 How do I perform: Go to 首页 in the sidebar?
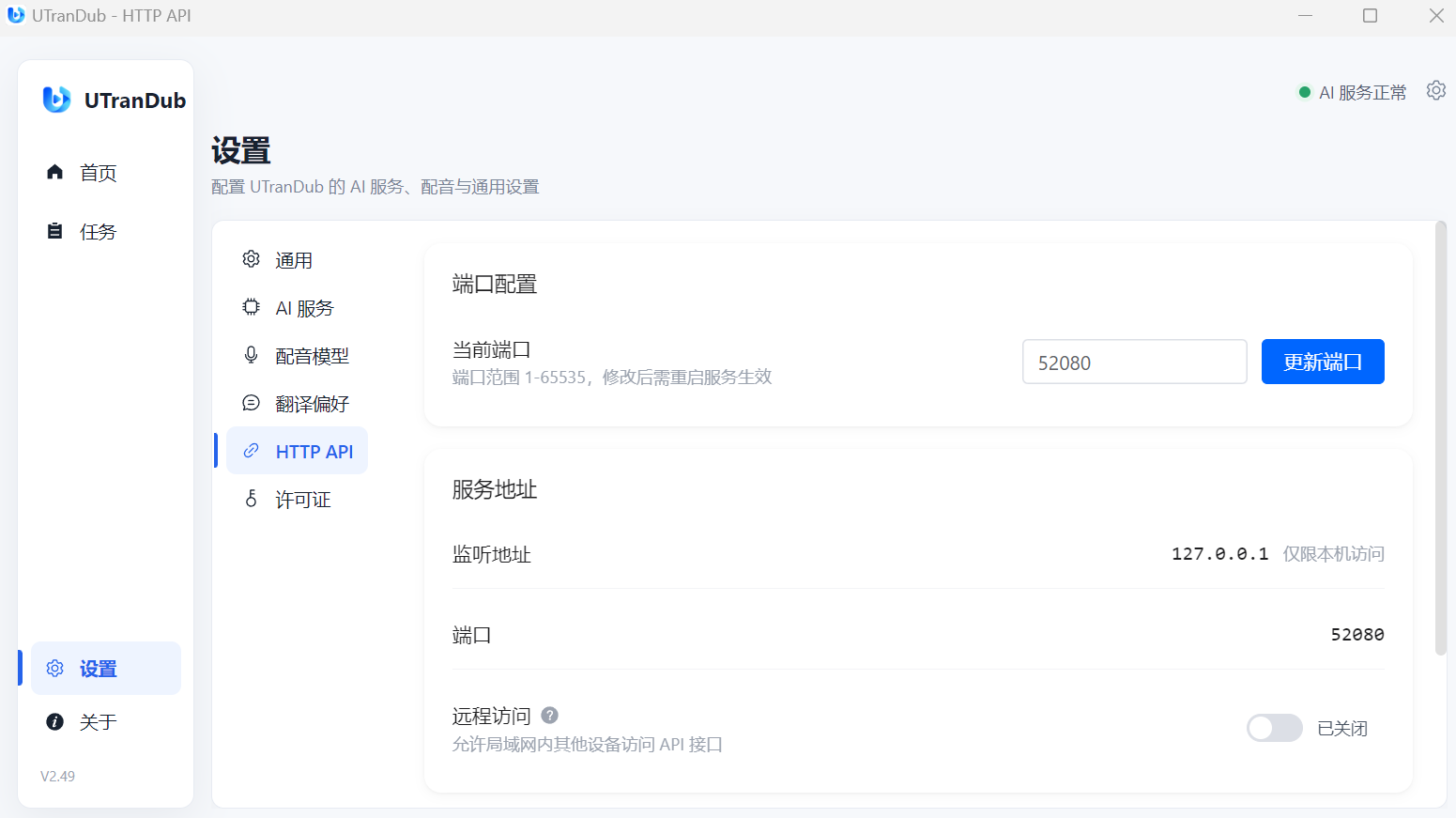(106, 173)
